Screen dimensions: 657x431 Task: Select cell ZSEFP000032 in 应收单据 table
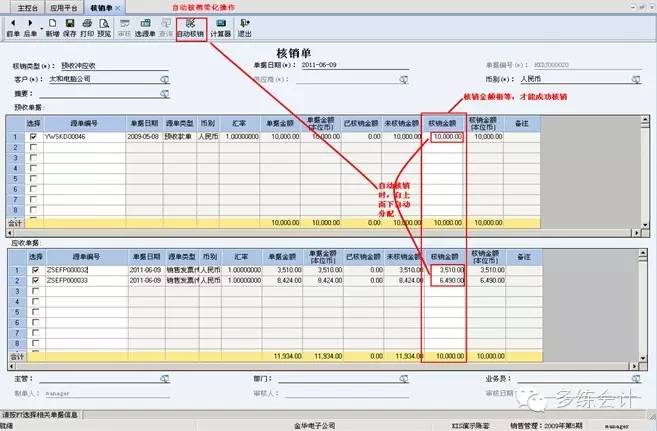pyautogui.click(x=87, y=270)
